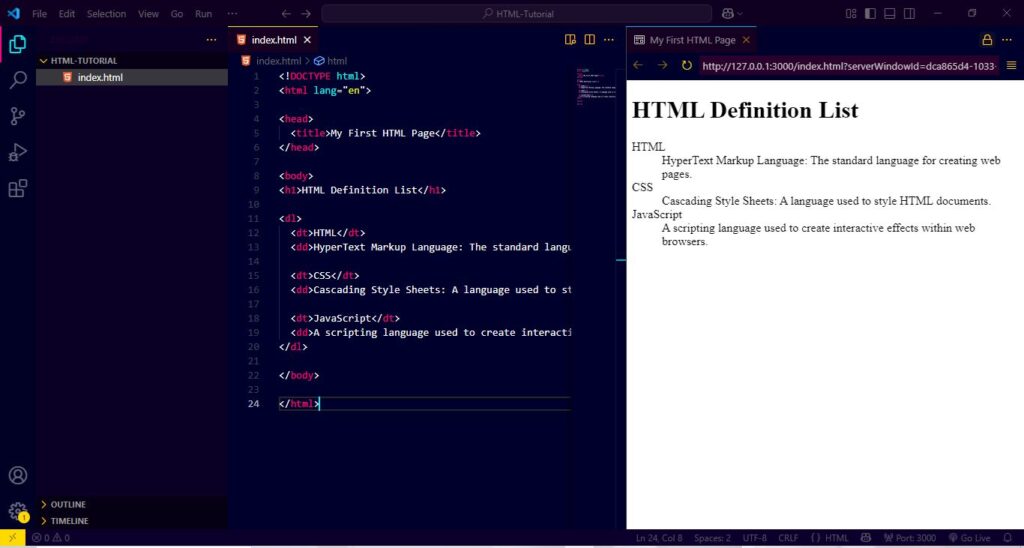Click Ln 24, Col 8 position indicator
This screenshot has height=548, width=1024.
click(x=659, y=538)
